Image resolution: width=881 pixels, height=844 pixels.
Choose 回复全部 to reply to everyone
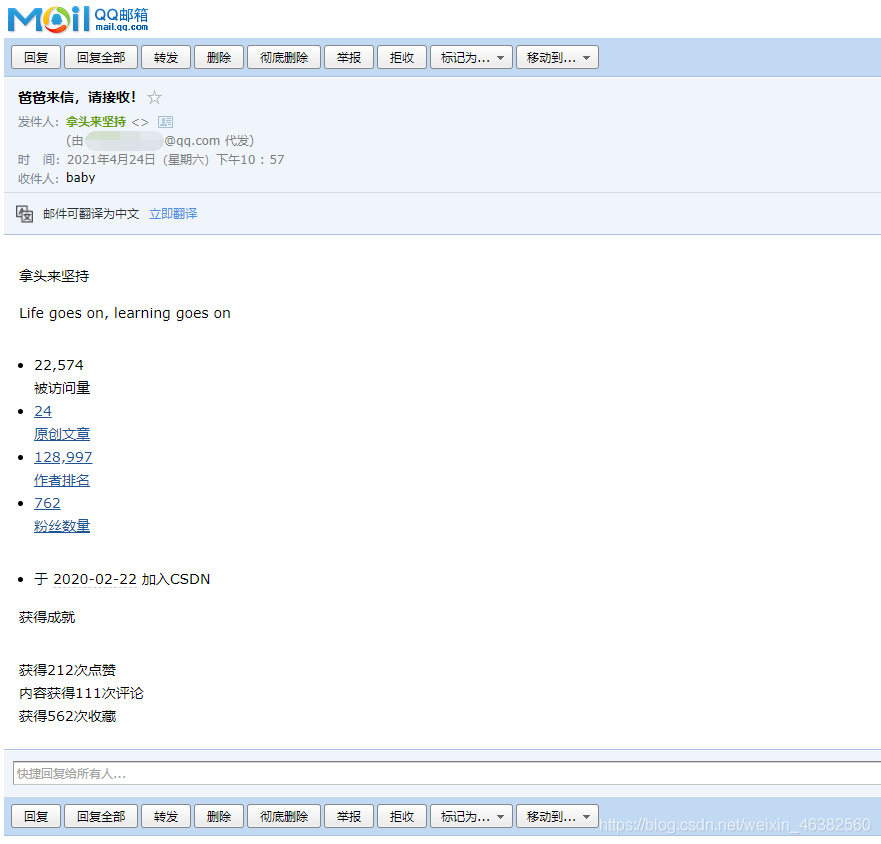pos(100,57)
